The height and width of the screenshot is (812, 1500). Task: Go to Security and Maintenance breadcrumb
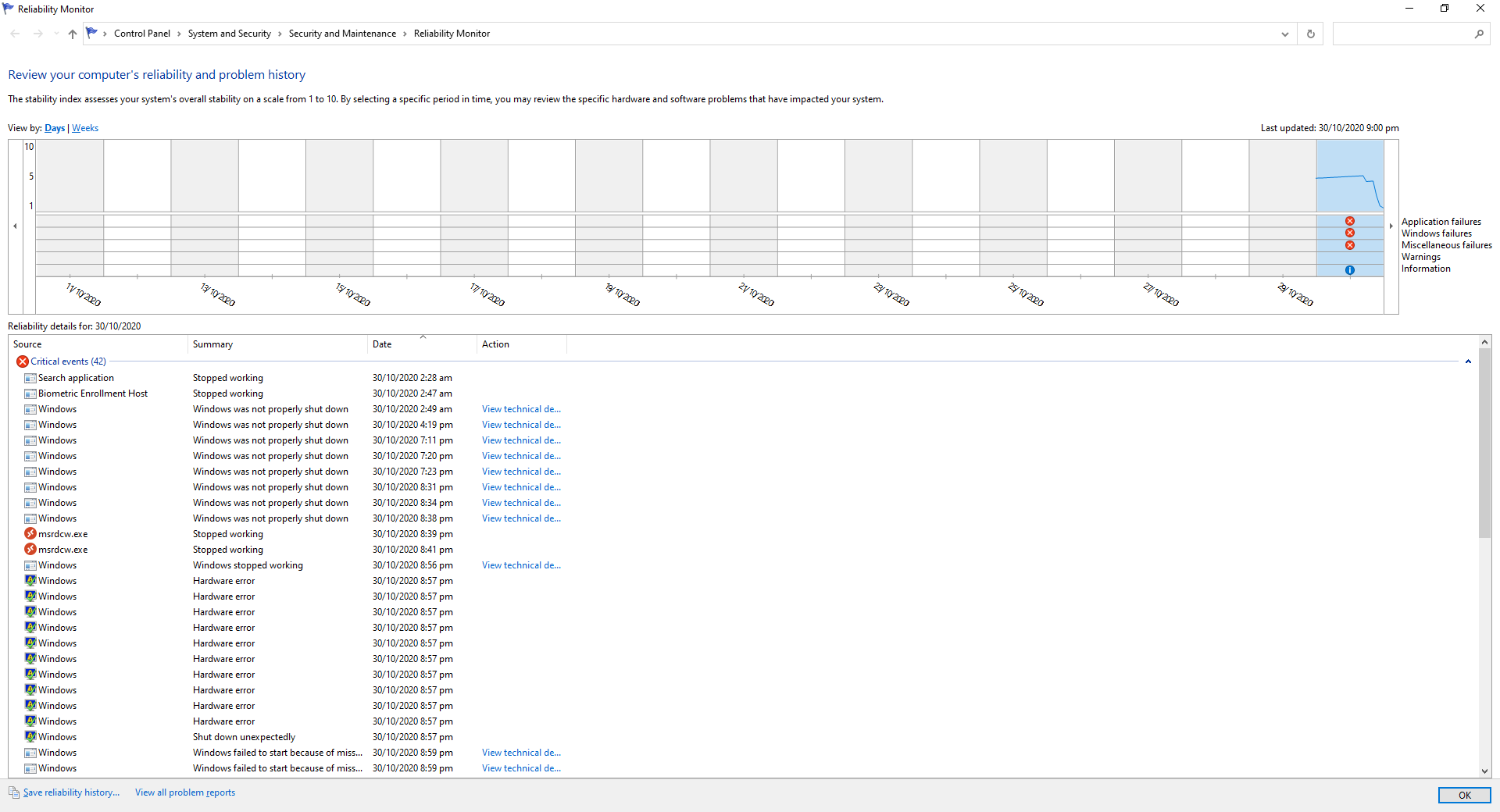(x=342, y=34)
